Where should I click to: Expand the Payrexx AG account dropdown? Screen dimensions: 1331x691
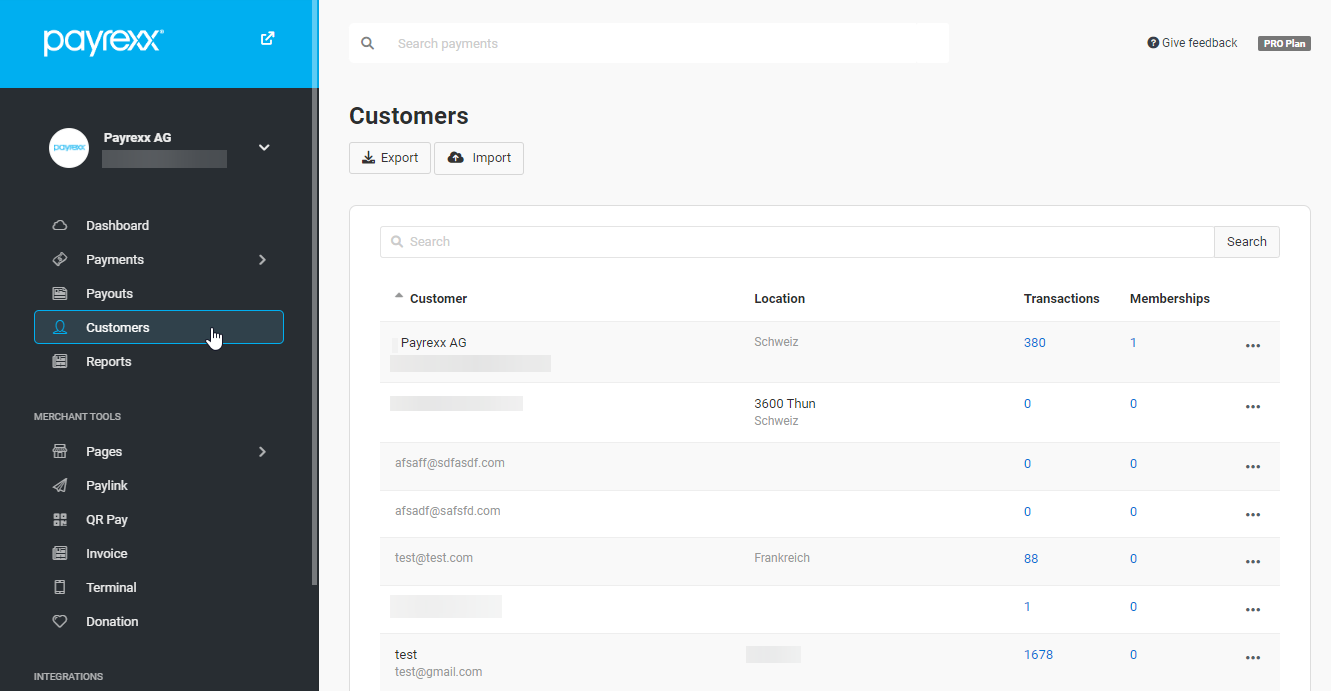coord(264,147)
